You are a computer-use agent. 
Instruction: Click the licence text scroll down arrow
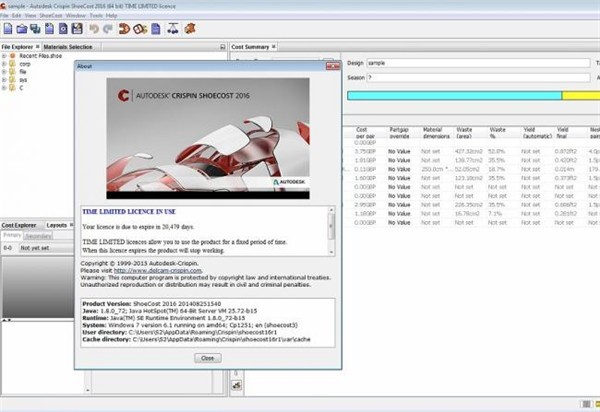[331, 252]
